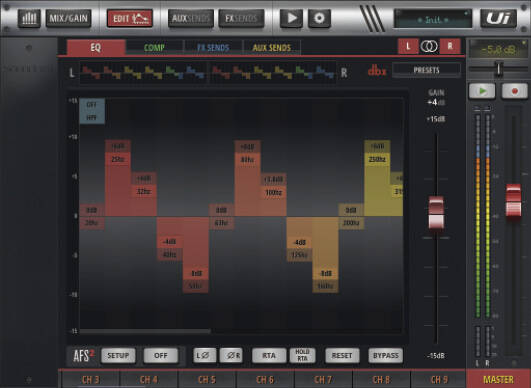Screen dimensions: 531x388
Task: Invert left channel phase
Action: pos(205,355)
